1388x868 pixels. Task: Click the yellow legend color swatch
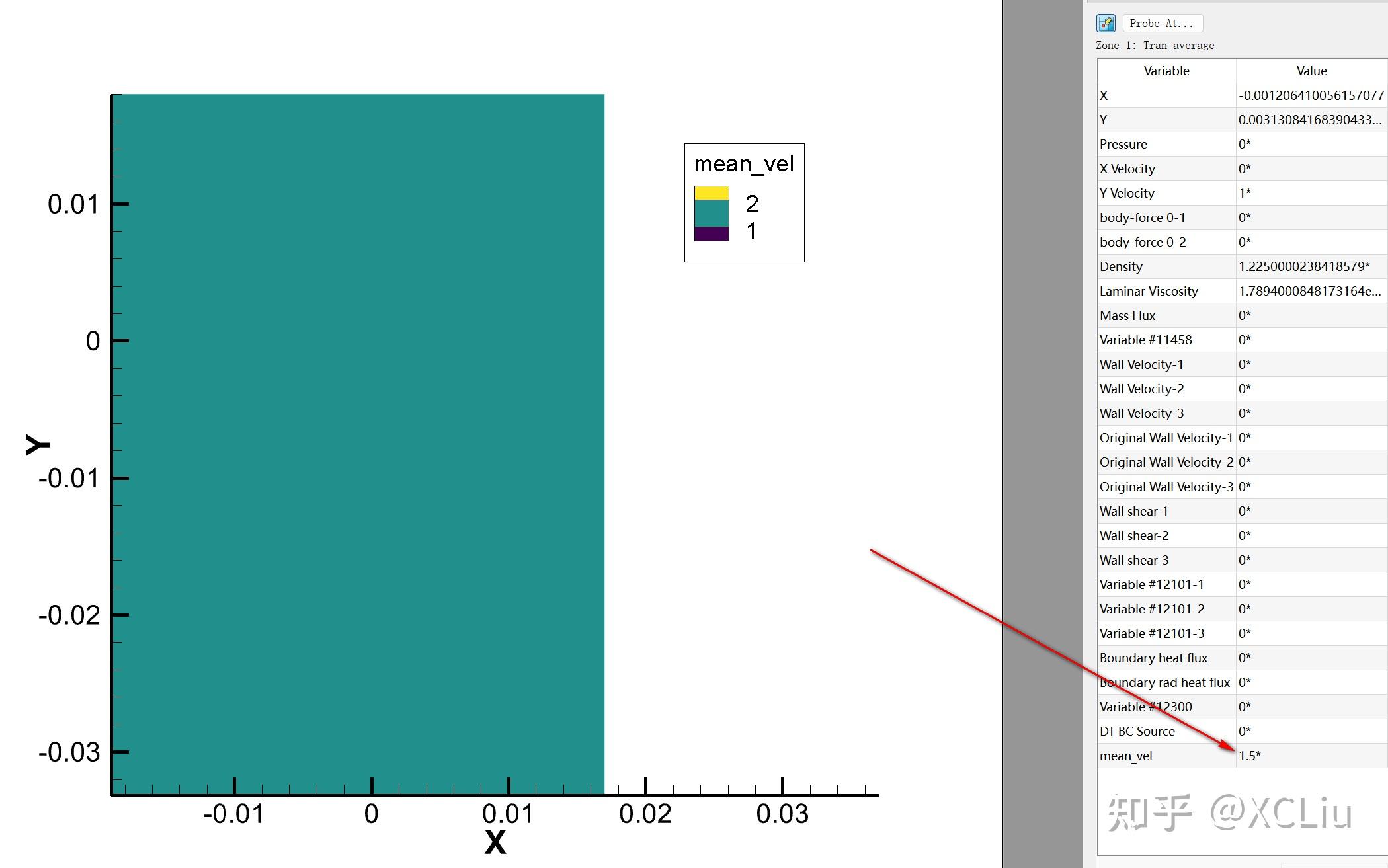(x=712, y=193)
